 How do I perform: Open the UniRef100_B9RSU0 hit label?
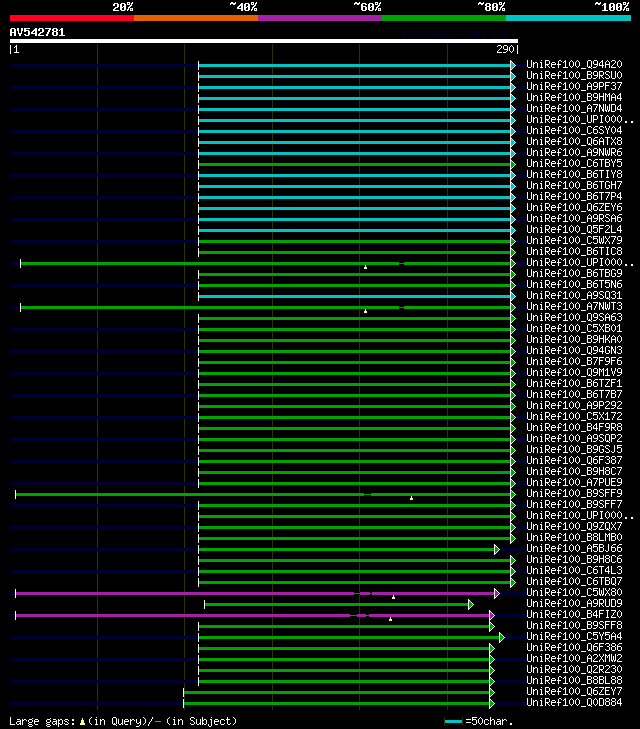pyautogui.click(x=574, y=75)
